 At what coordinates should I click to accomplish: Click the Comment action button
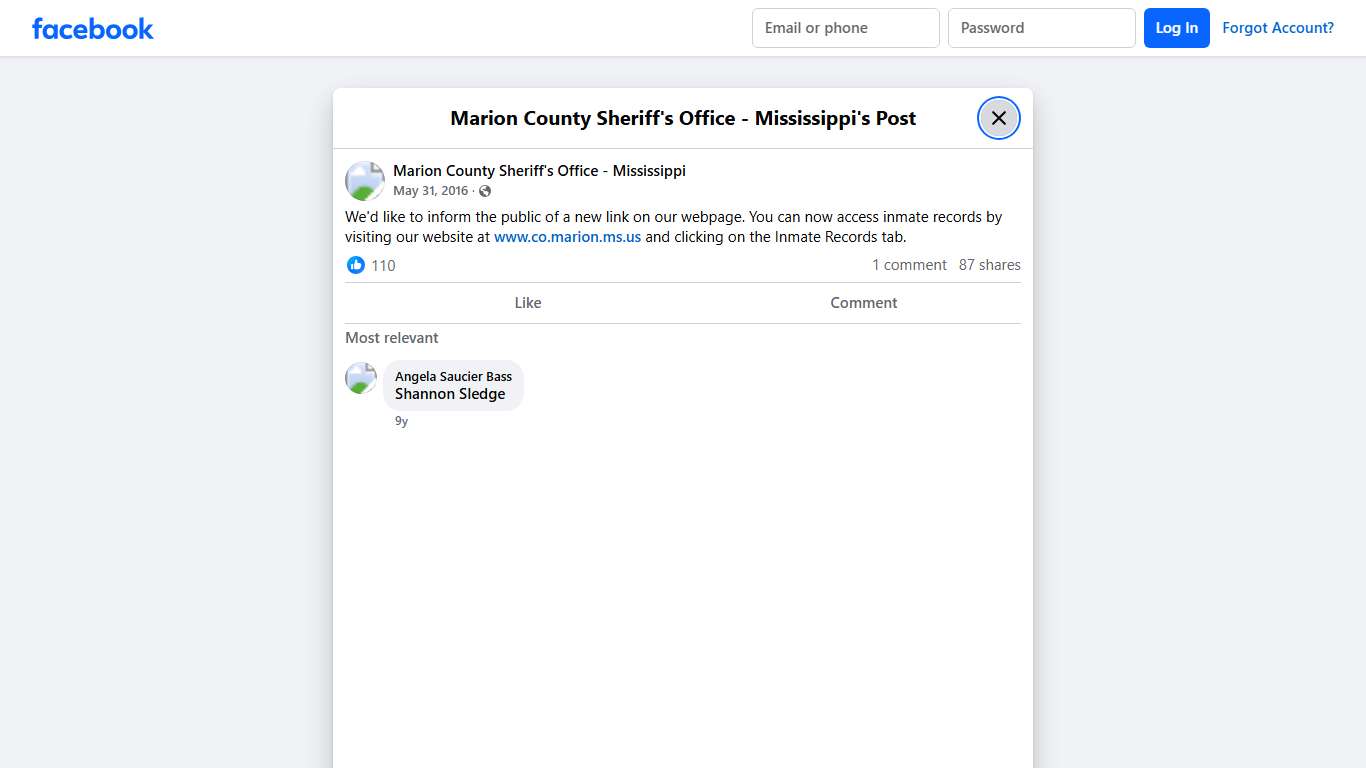pos(863,303)
